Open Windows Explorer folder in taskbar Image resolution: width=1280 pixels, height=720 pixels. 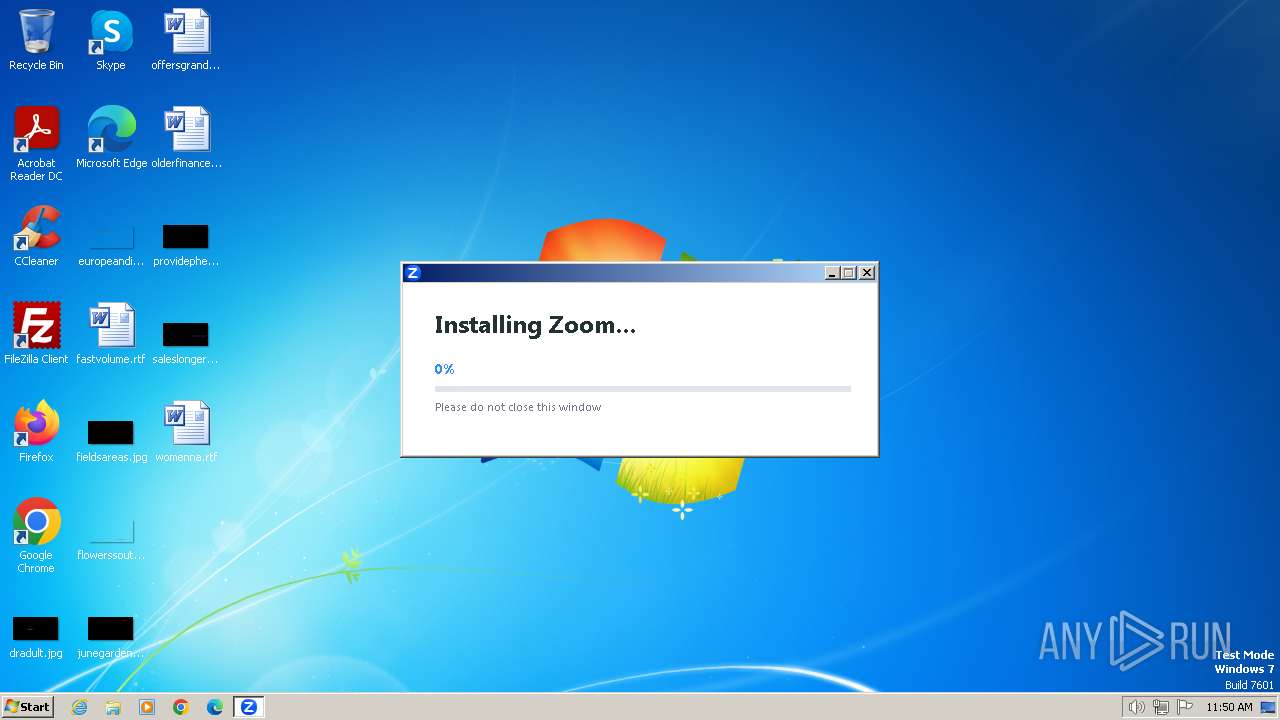coord(113,707)
